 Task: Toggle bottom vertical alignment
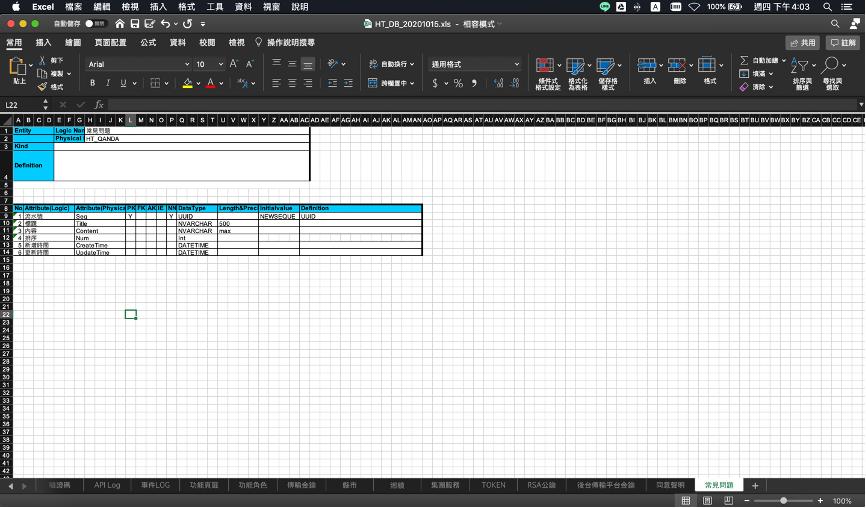coord(308,64)
